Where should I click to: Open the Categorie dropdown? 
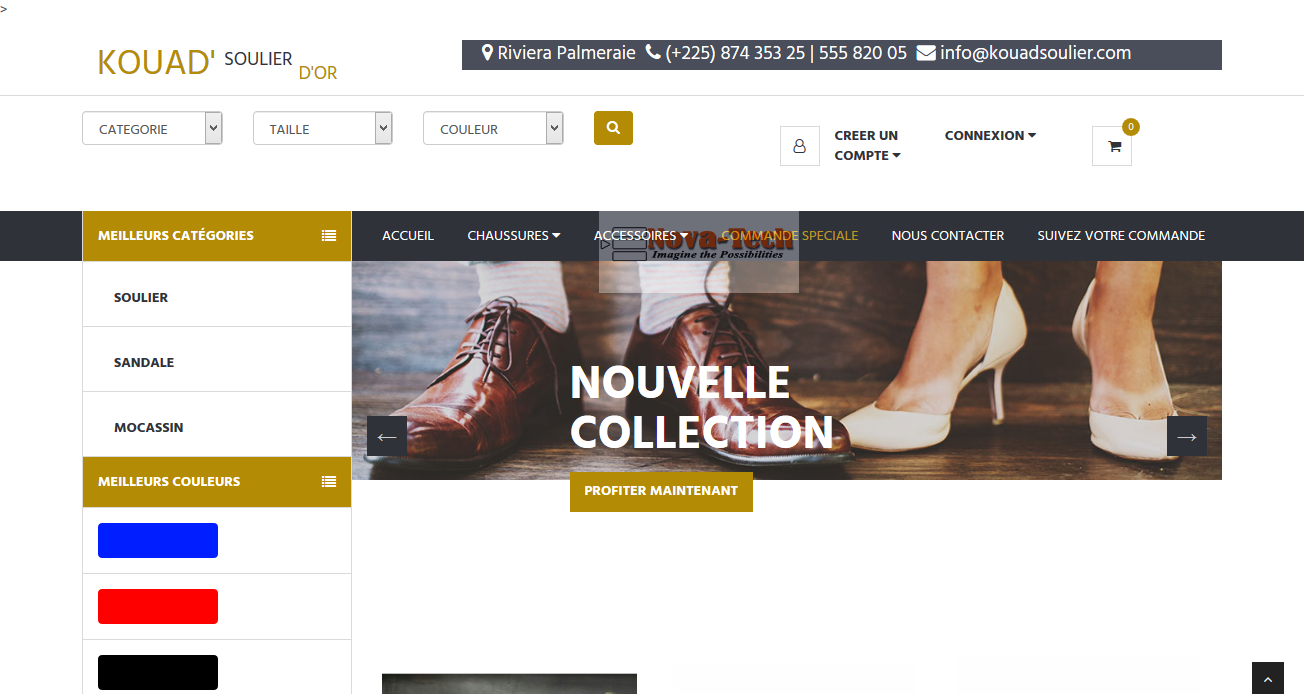(152, 129)
